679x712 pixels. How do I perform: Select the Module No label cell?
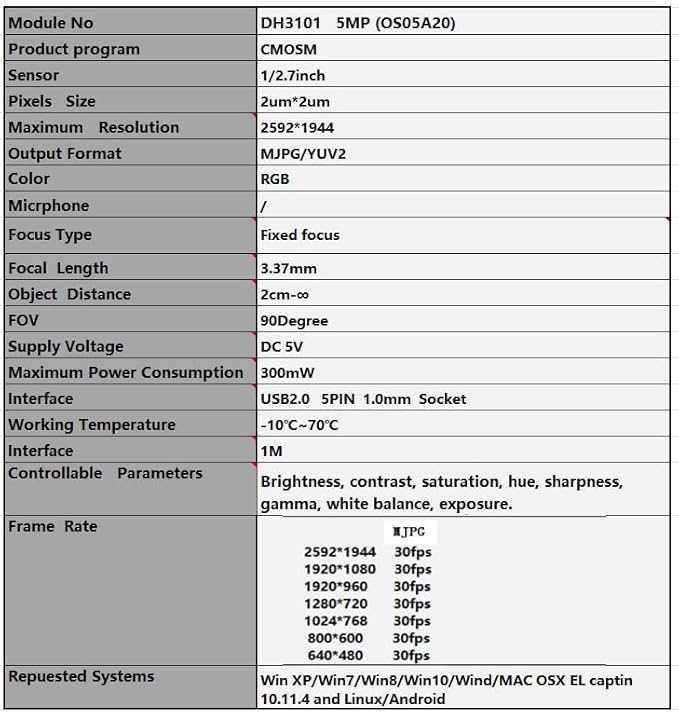(x=130, y=21)
